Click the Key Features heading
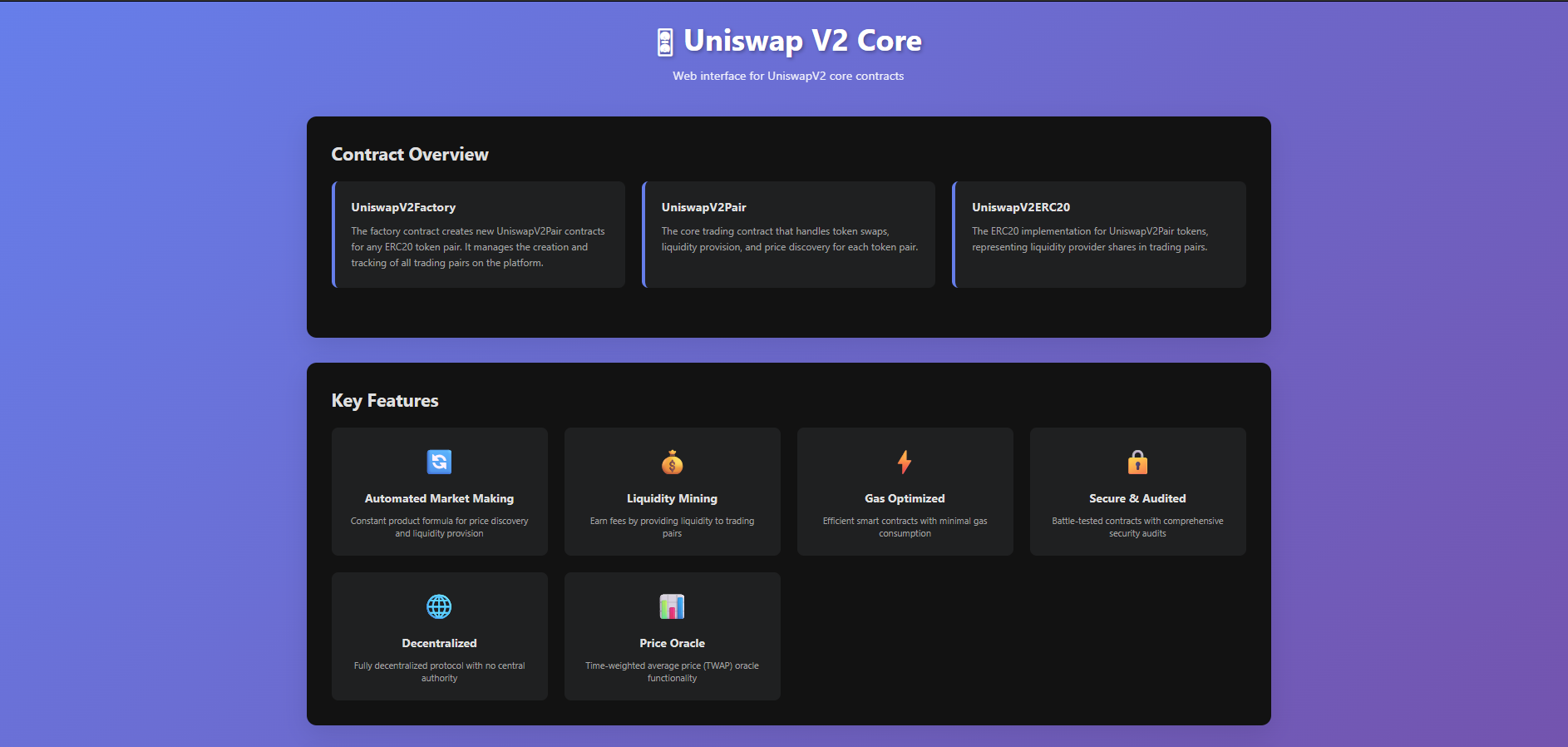The height and width of the screenshot is (747, 1568). (x=385, y=401)
